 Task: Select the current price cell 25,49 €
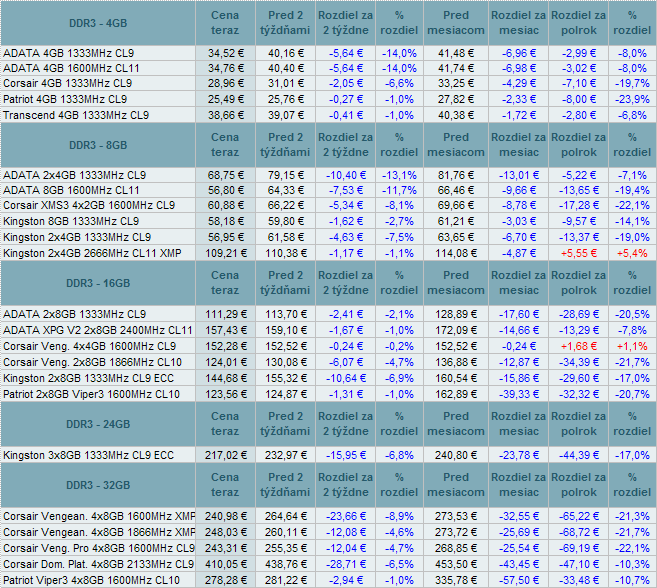click(225, 99)
